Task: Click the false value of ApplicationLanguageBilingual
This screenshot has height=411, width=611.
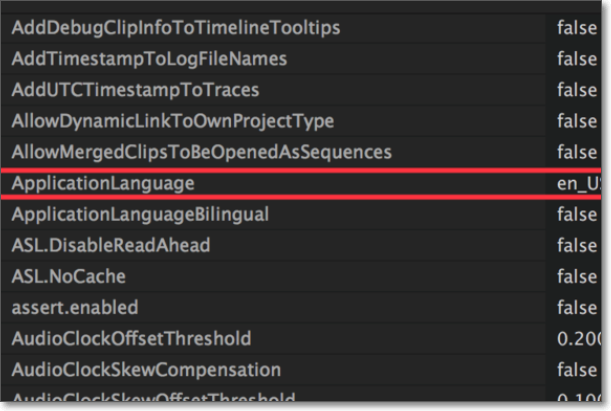Action: pyautogui.click(x=577, y=215)
